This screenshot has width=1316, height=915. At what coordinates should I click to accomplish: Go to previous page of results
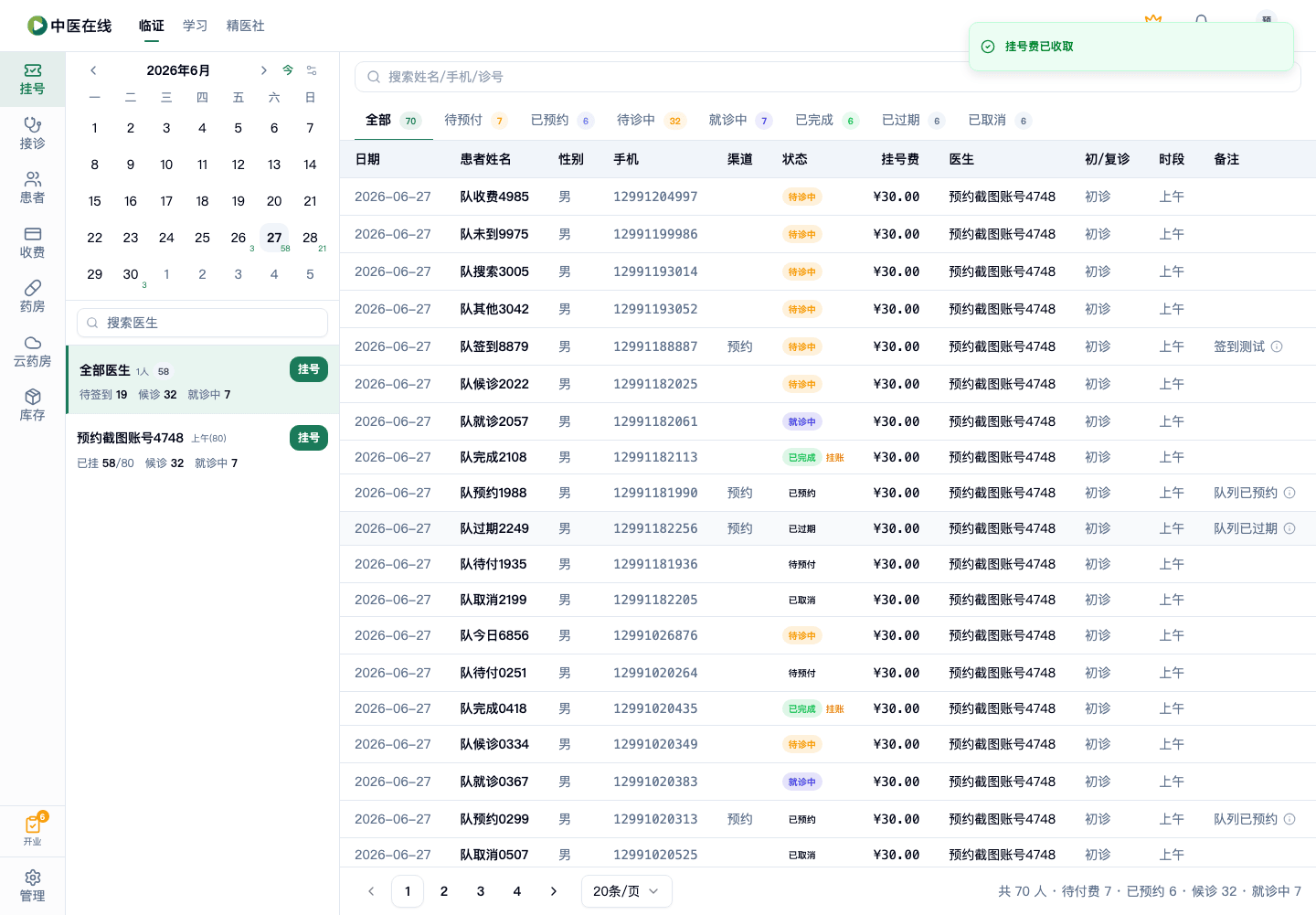(371, 891)
